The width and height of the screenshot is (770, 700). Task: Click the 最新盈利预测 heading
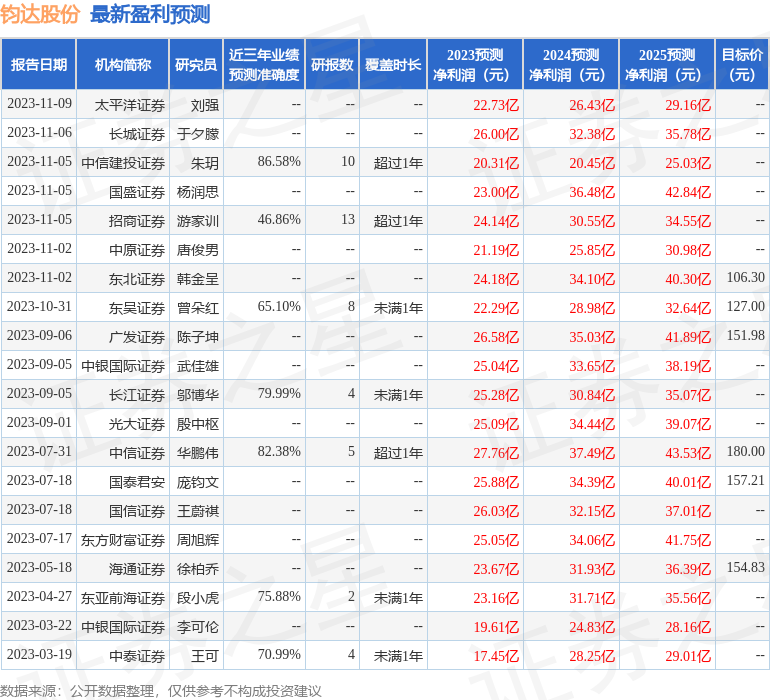click(150, 14)
